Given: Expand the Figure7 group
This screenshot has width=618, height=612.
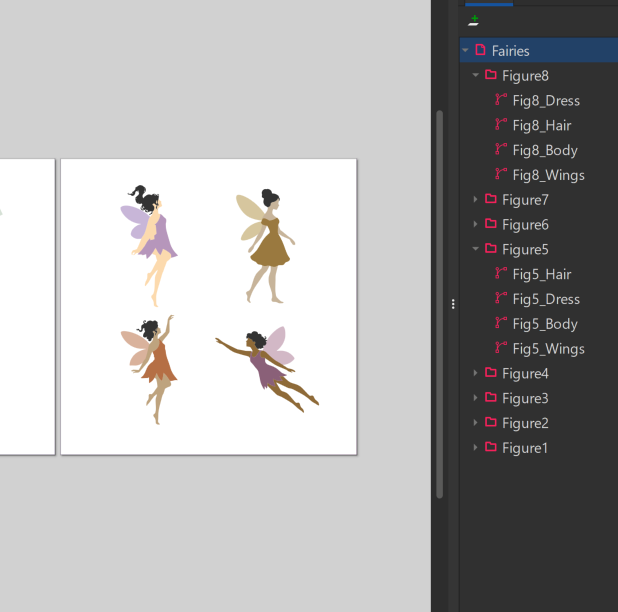Looking at the screenshot, I should coord(476,199).
